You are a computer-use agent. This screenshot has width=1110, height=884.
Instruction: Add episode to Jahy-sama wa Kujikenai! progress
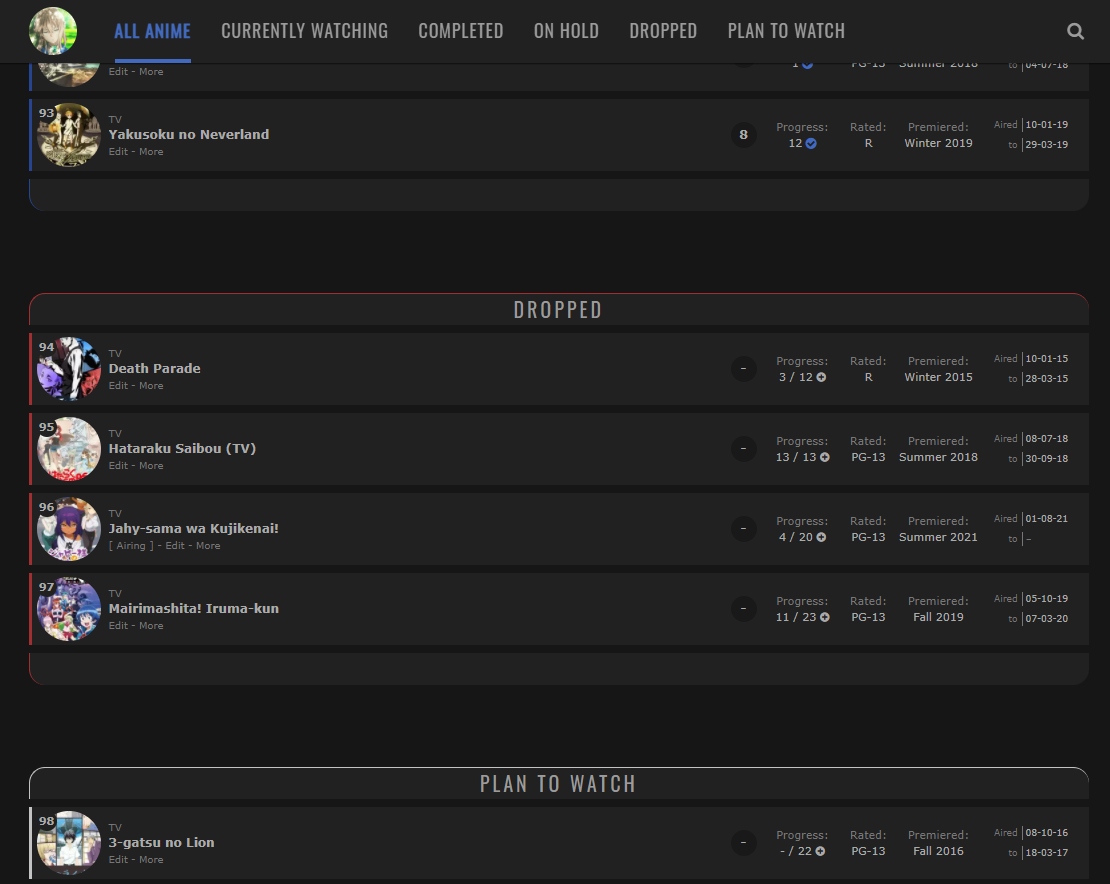click(821, 537)
